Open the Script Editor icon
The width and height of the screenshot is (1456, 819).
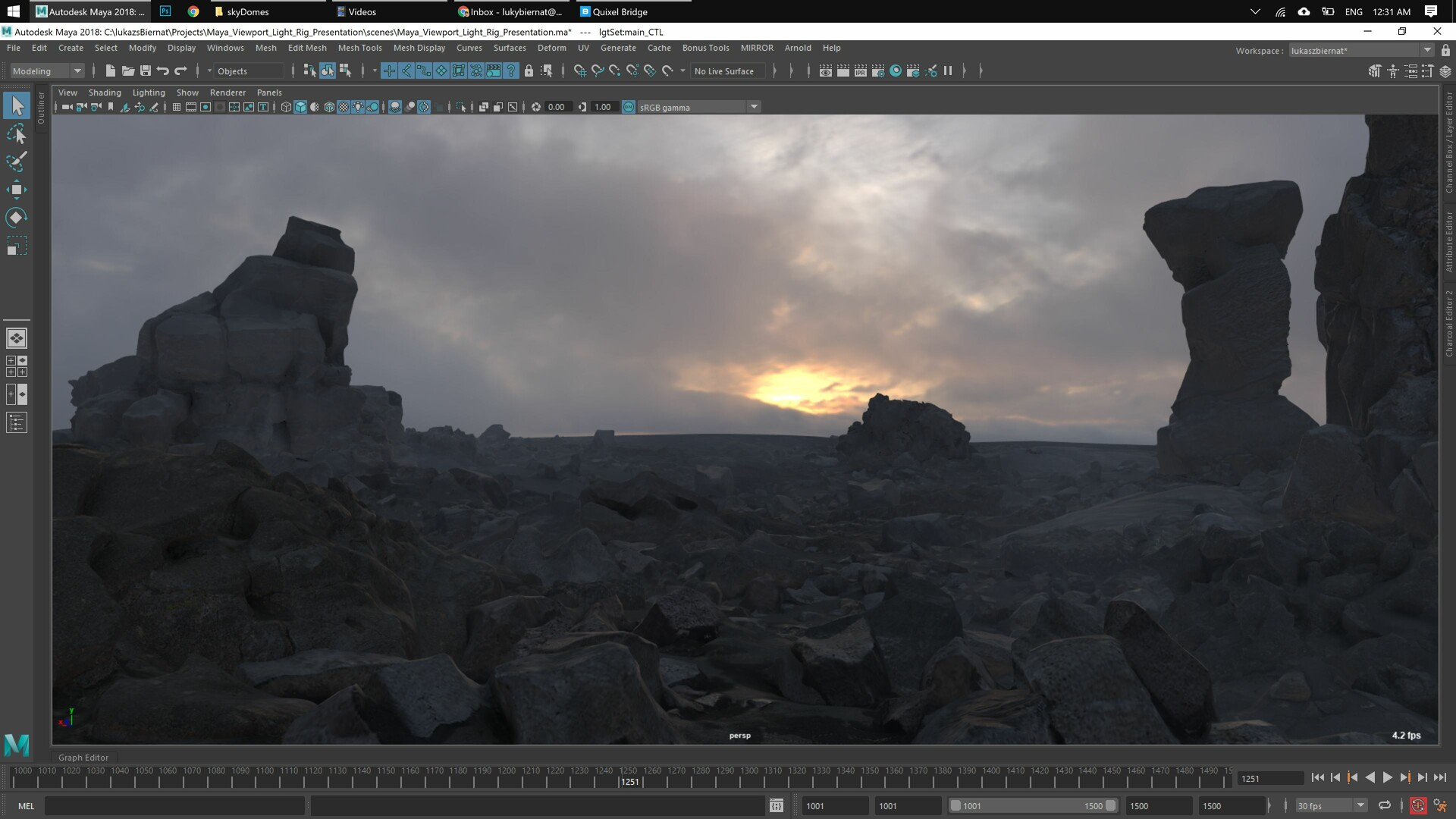(x=776, y=805)
